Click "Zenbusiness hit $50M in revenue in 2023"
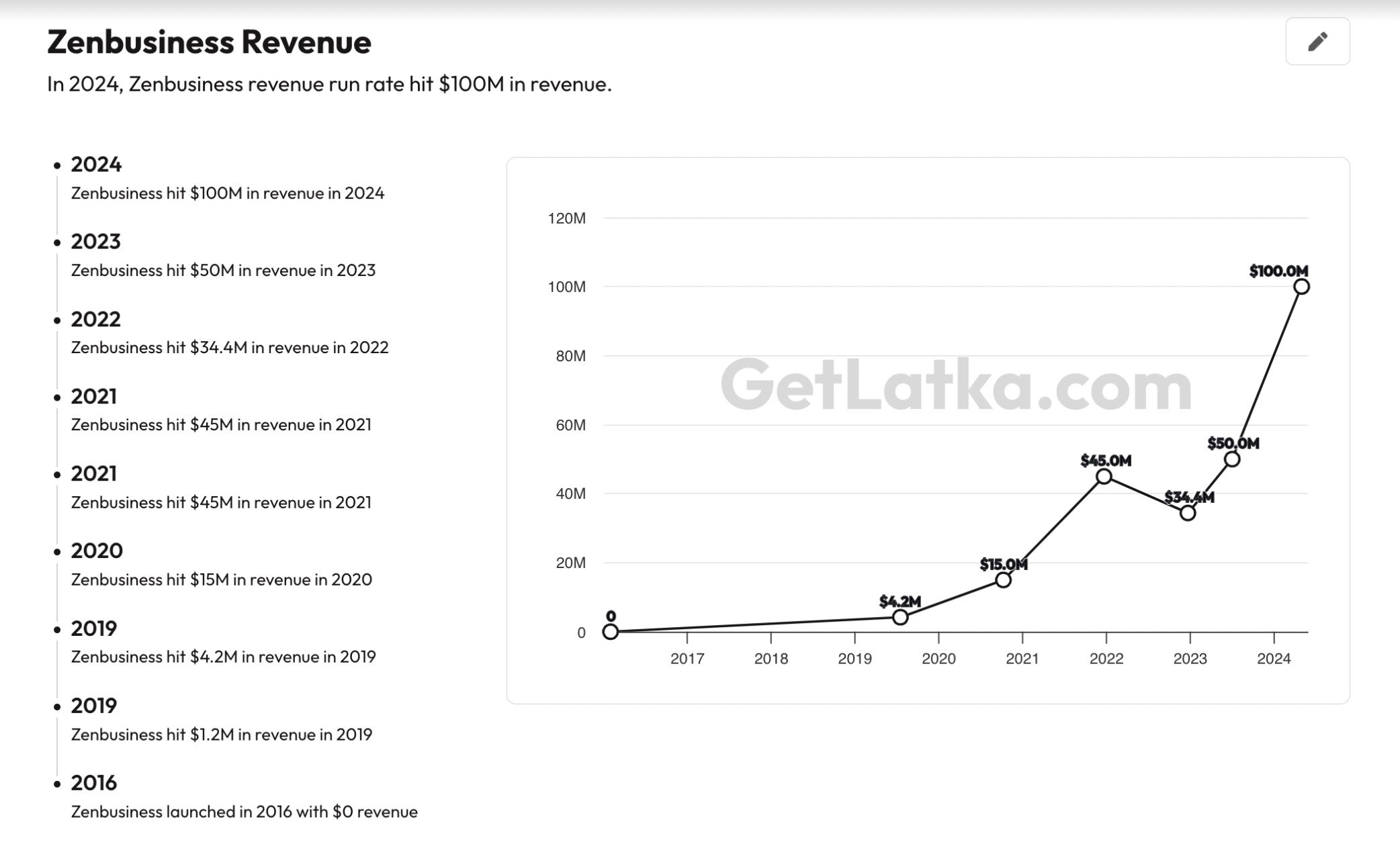This screenshot has height=846, width=1400. [223, 271]
